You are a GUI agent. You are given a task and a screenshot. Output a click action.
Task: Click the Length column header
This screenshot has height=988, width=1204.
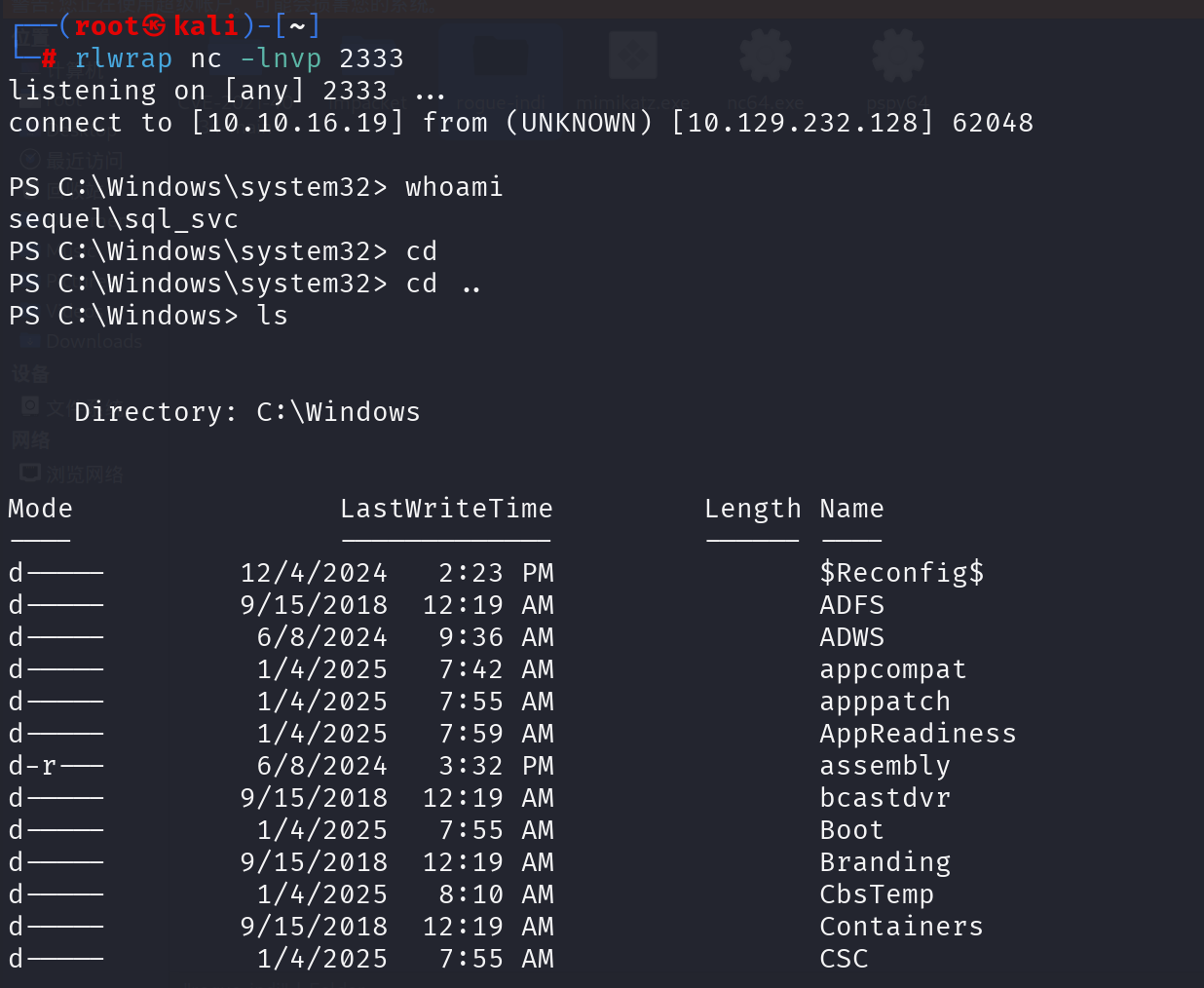pos(752,509)
